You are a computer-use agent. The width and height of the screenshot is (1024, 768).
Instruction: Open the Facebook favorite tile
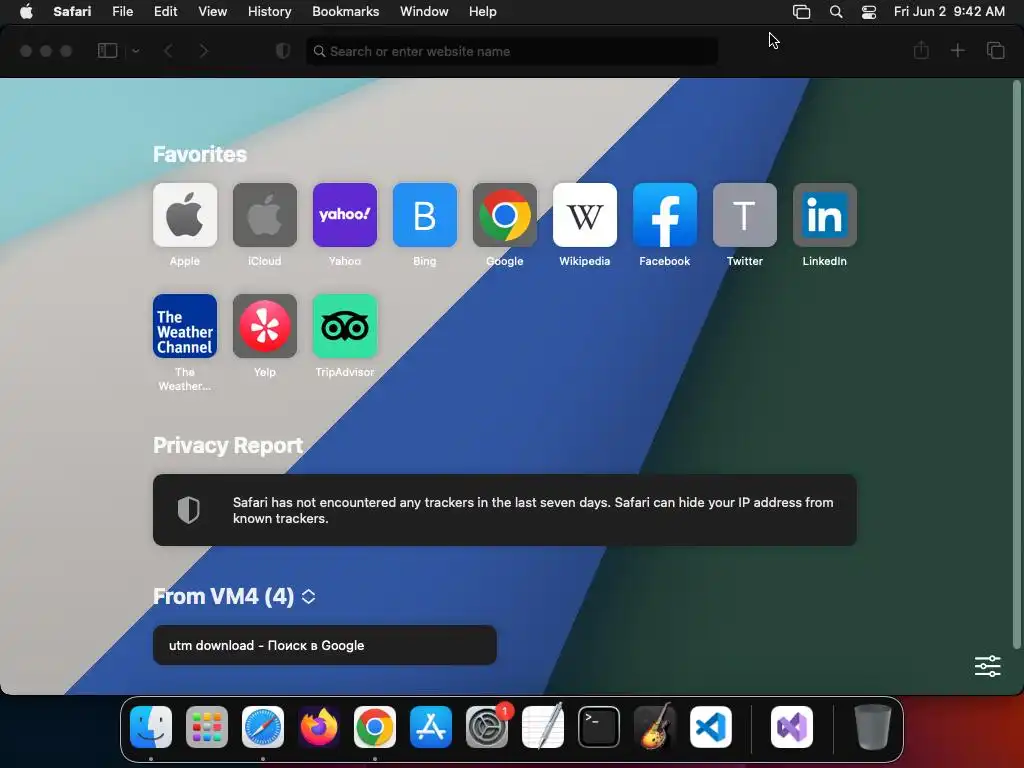tap(665, 215)
